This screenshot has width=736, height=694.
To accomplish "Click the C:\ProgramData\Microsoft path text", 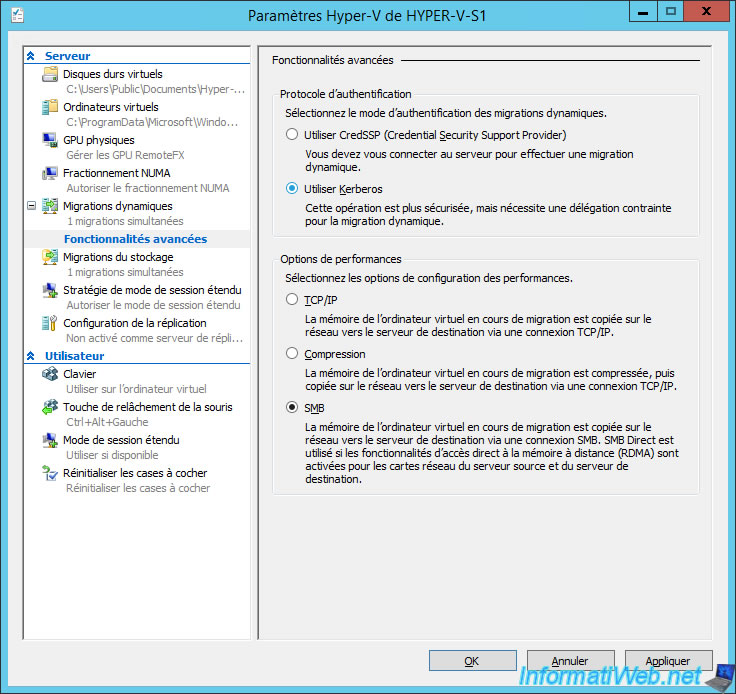I will pos(152,122).
